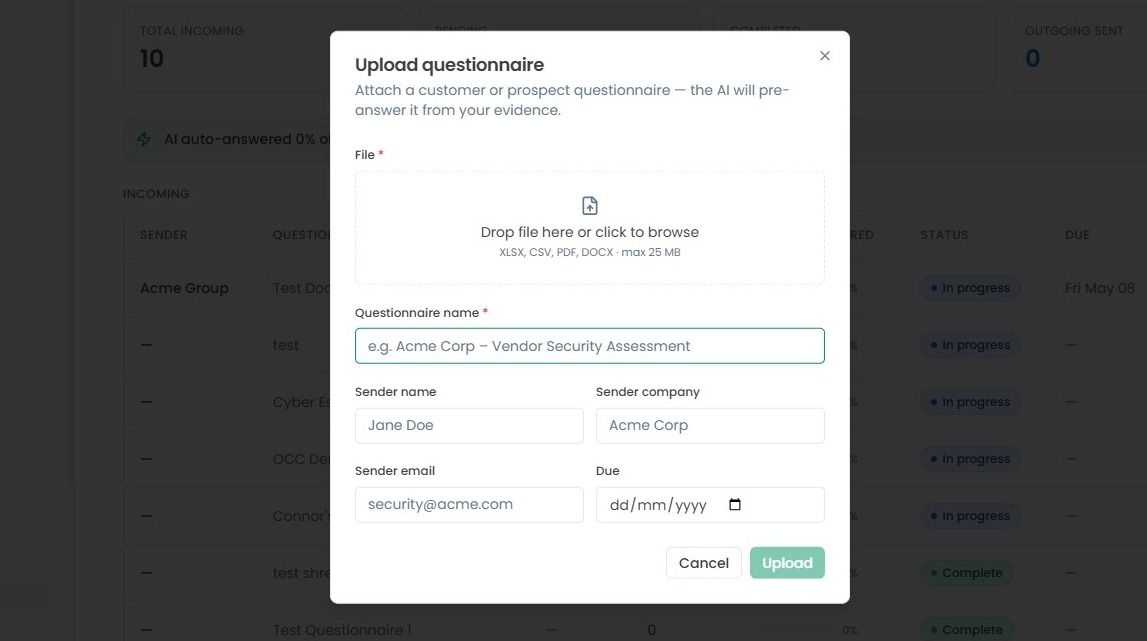1147x641 pixels.
Task: Click the green Upload button
Action: coord(787,563)
